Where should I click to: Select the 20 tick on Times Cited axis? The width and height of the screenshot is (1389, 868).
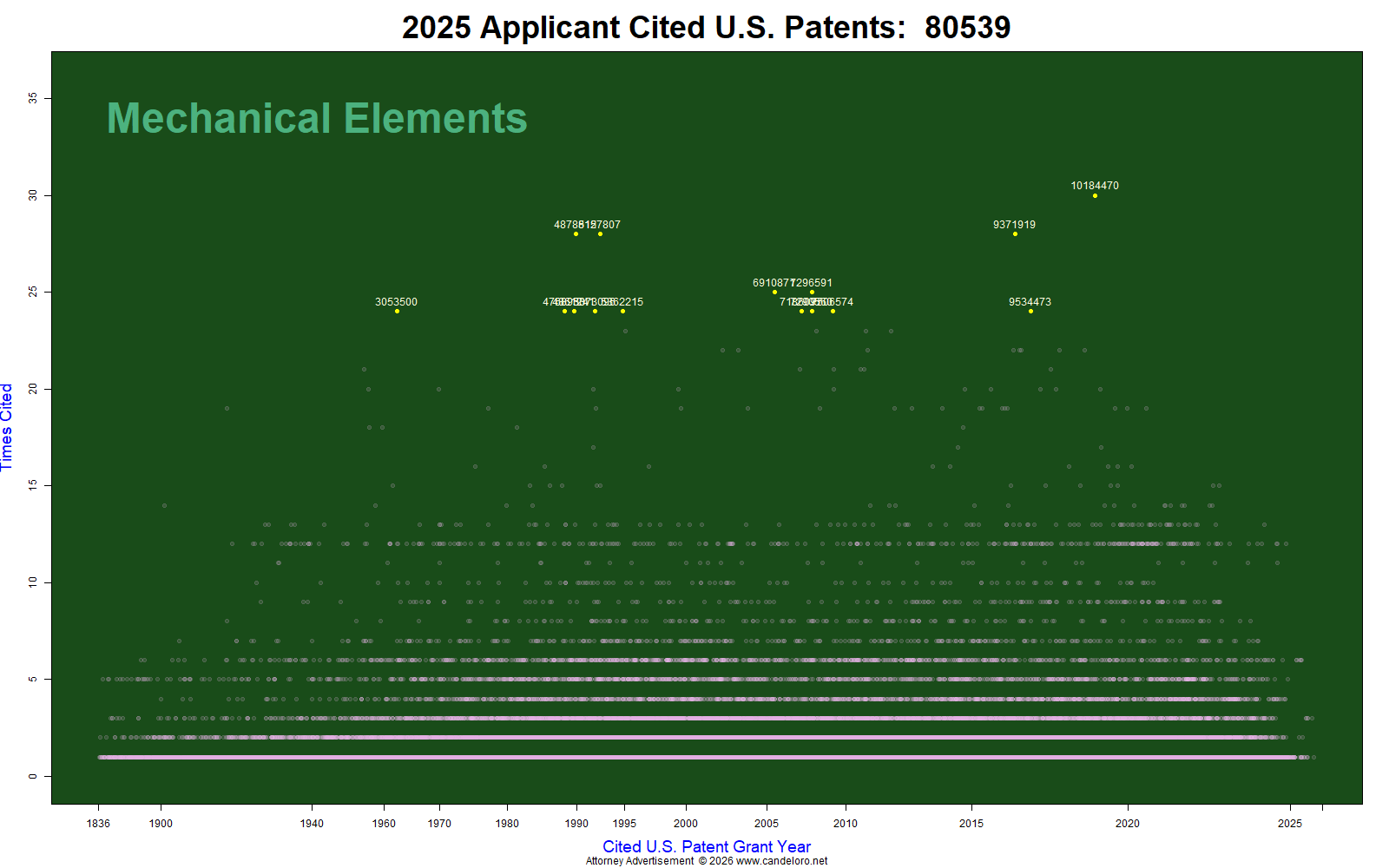click(33, 389)
